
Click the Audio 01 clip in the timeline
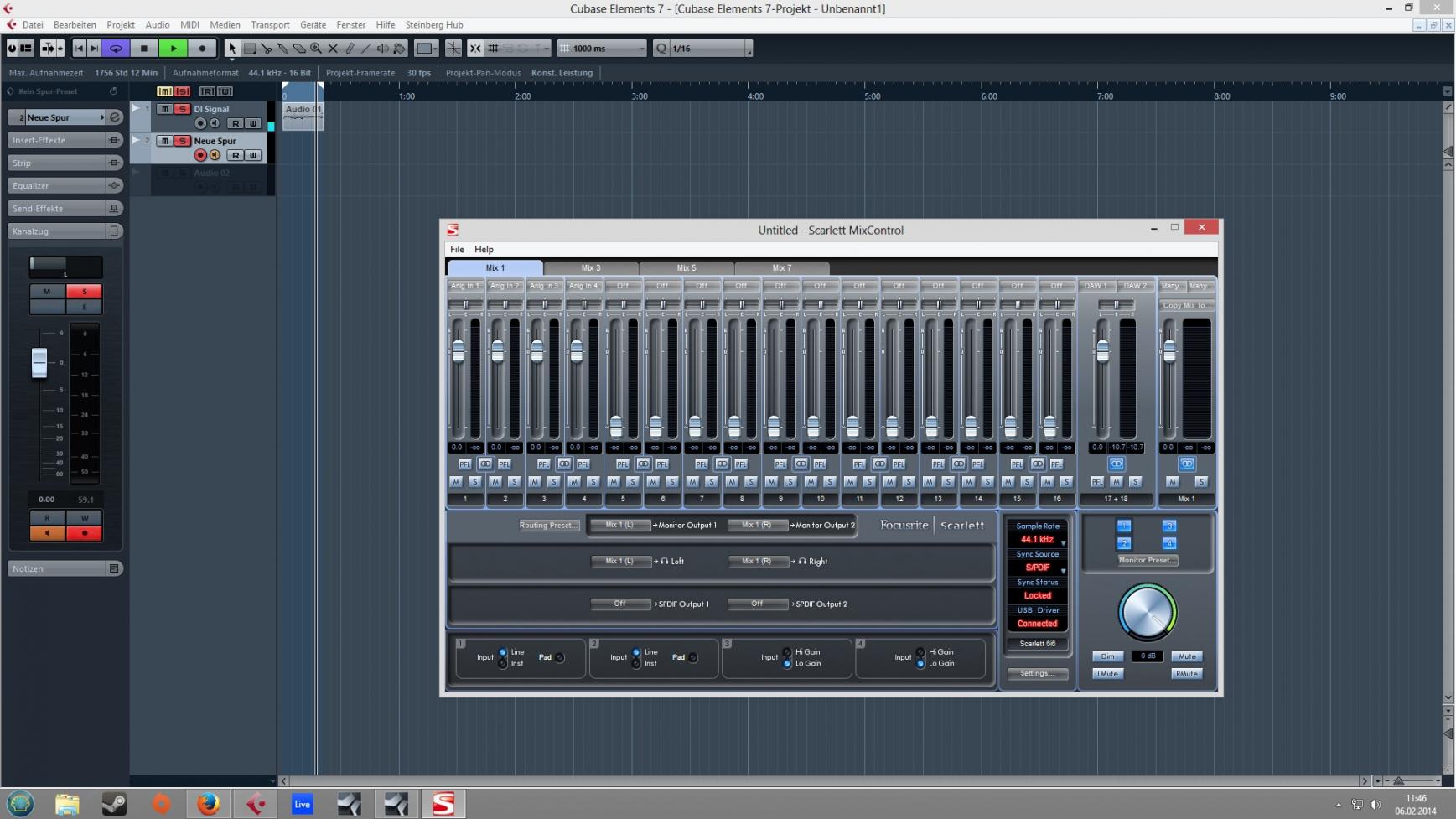303,116
